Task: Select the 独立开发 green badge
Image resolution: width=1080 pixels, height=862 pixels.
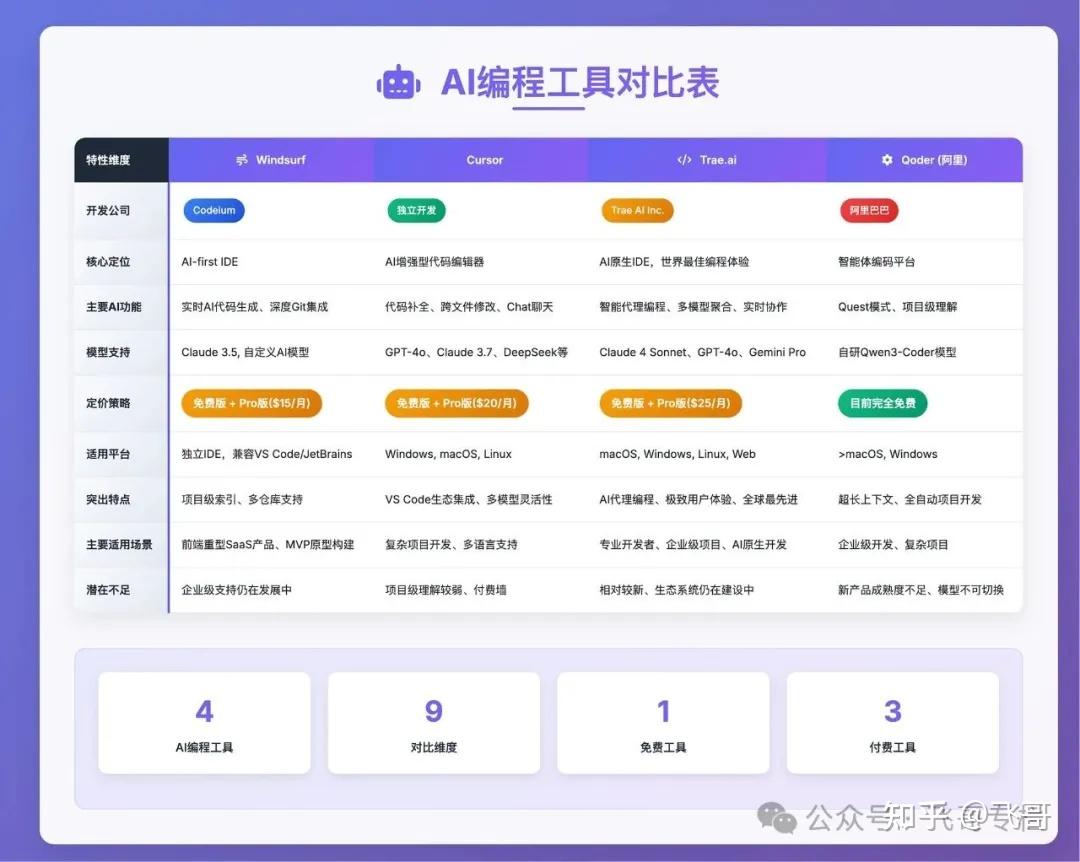Action: [416, 210]
